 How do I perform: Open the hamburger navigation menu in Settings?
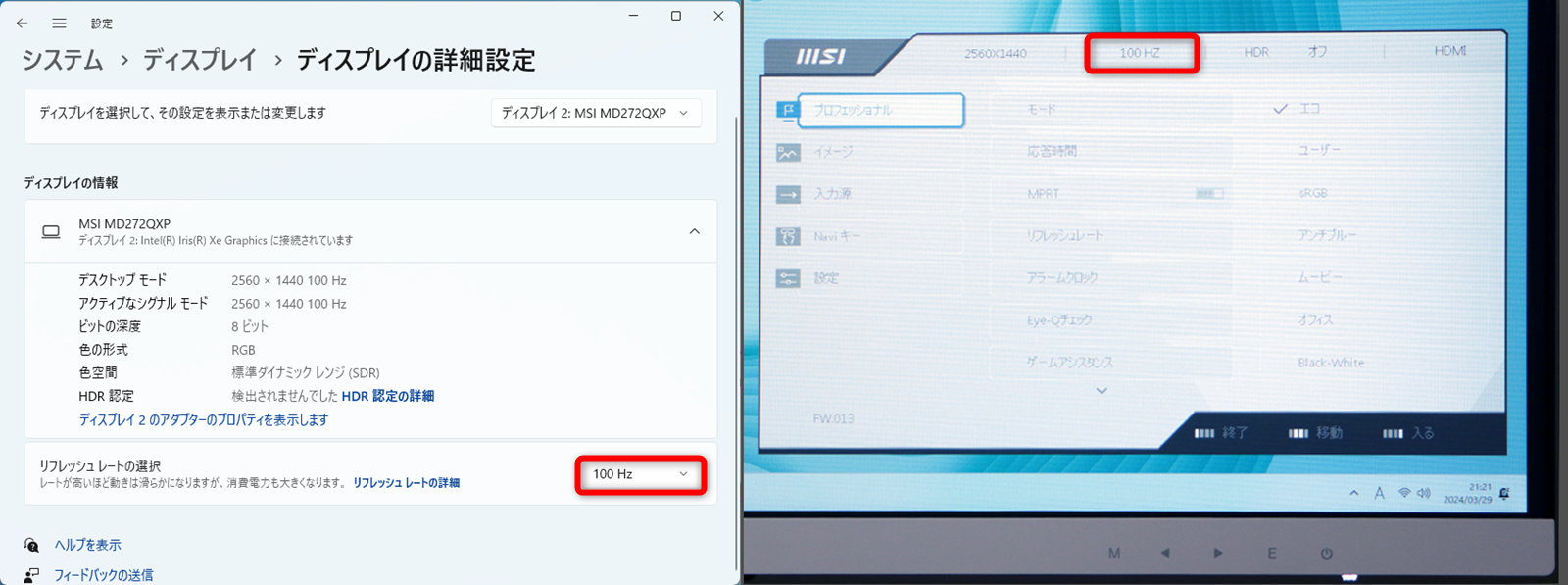(x=59, y=23)
